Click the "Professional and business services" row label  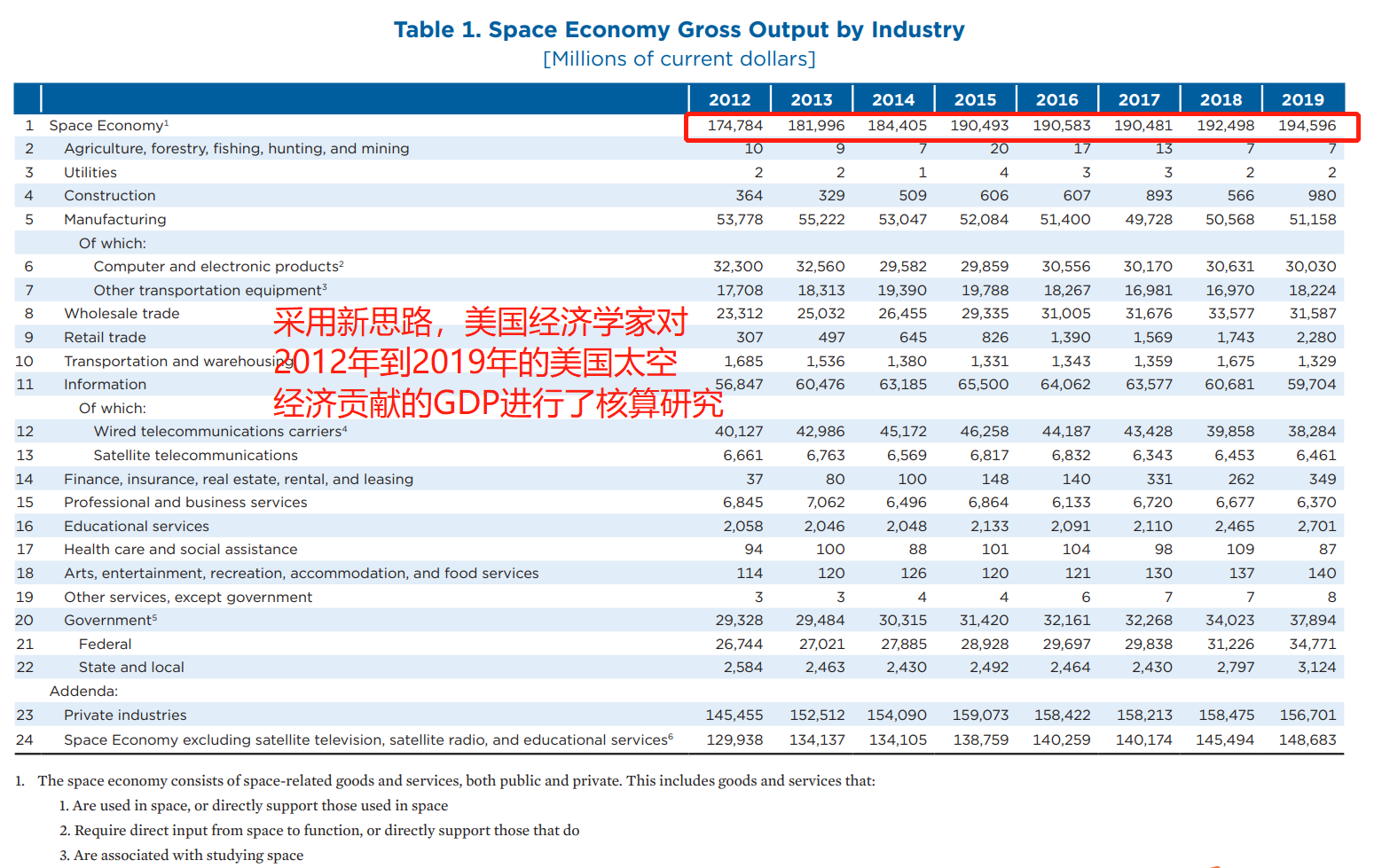[185, 502]
